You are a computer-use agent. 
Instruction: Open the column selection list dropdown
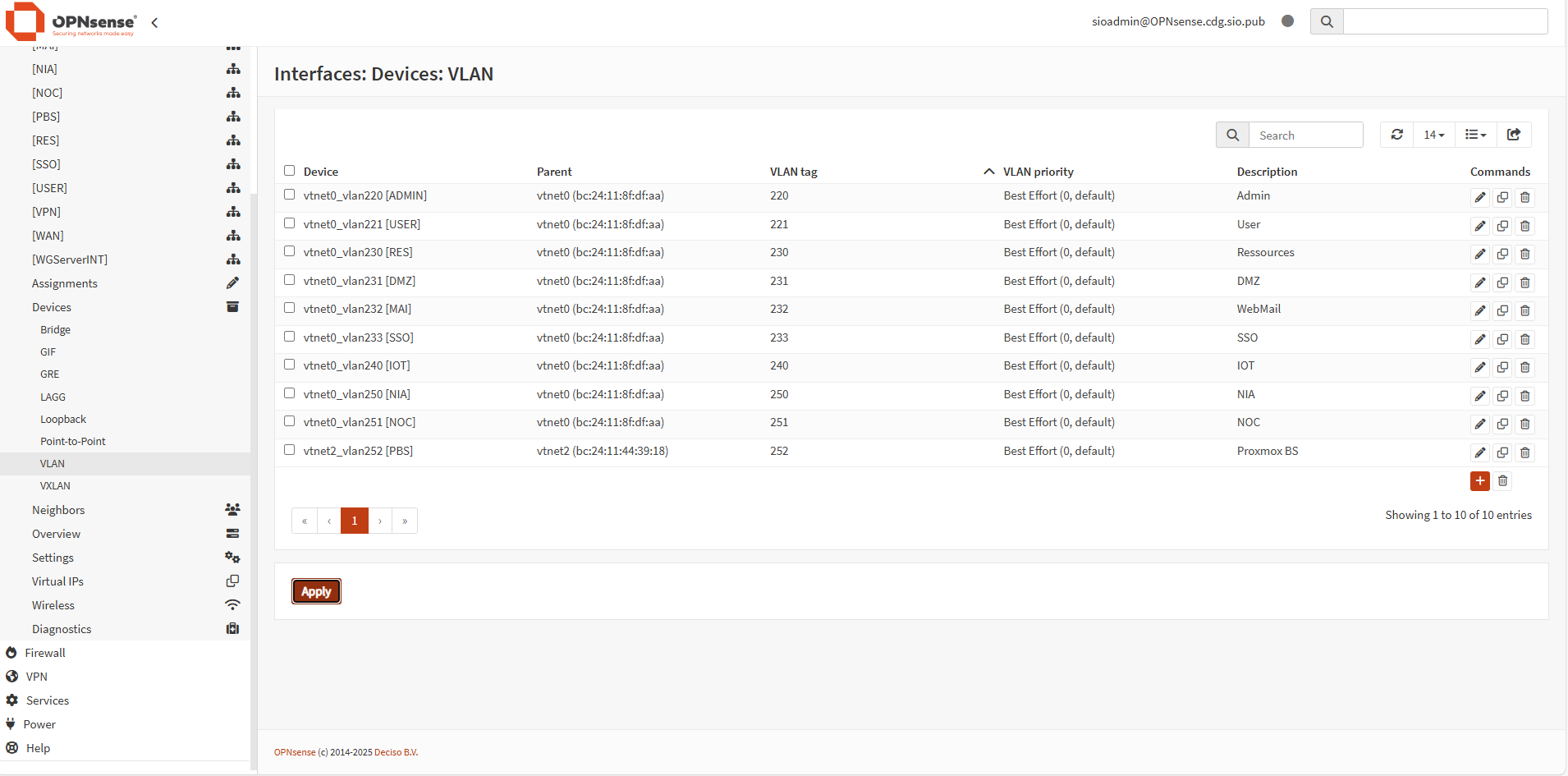tap(1475, 135)
